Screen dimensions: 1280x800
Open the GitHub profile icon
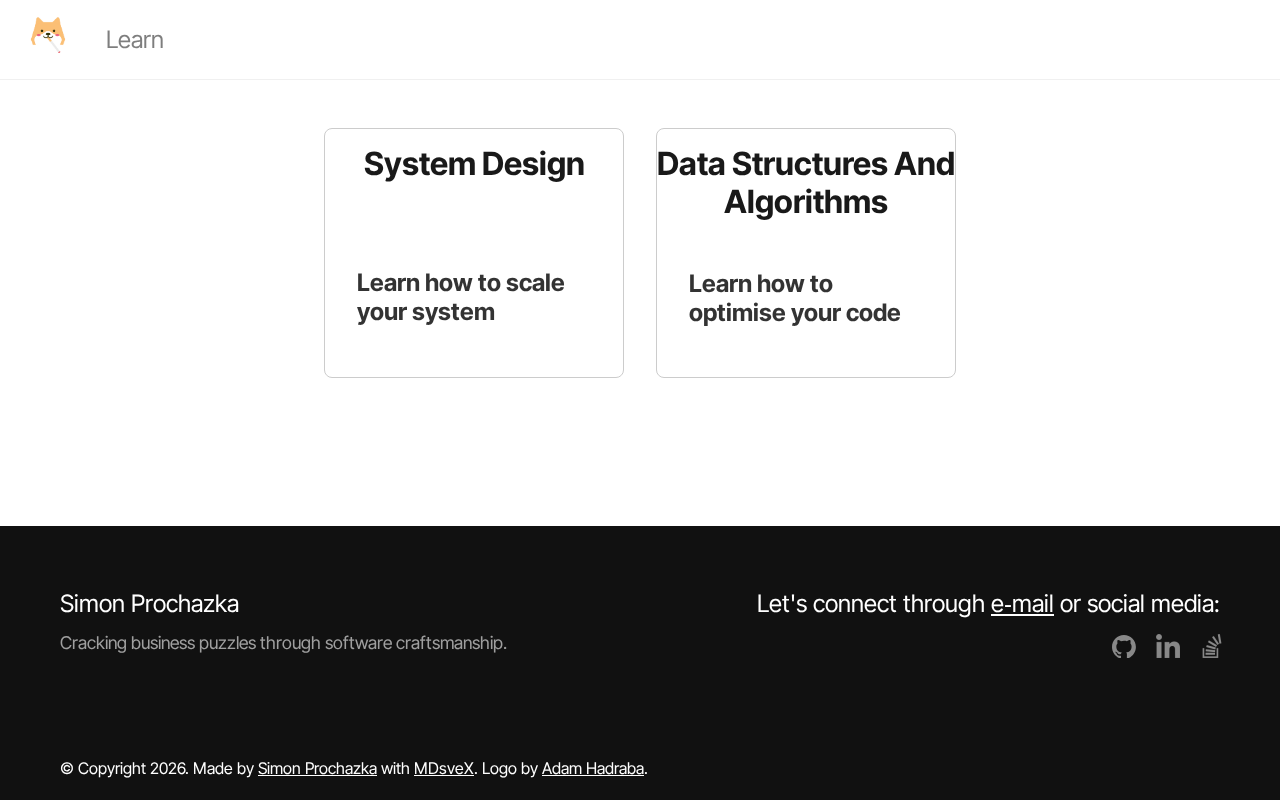[1124, 647]
